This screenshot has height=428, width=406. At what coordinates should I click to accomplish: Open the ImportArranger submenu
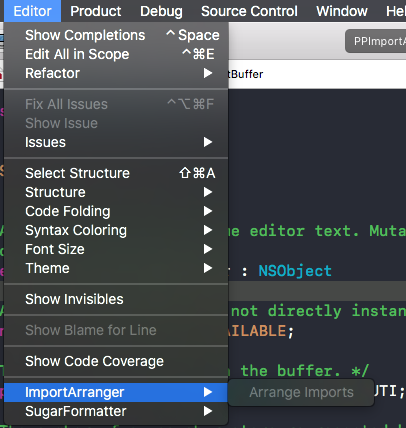point(116,392)
